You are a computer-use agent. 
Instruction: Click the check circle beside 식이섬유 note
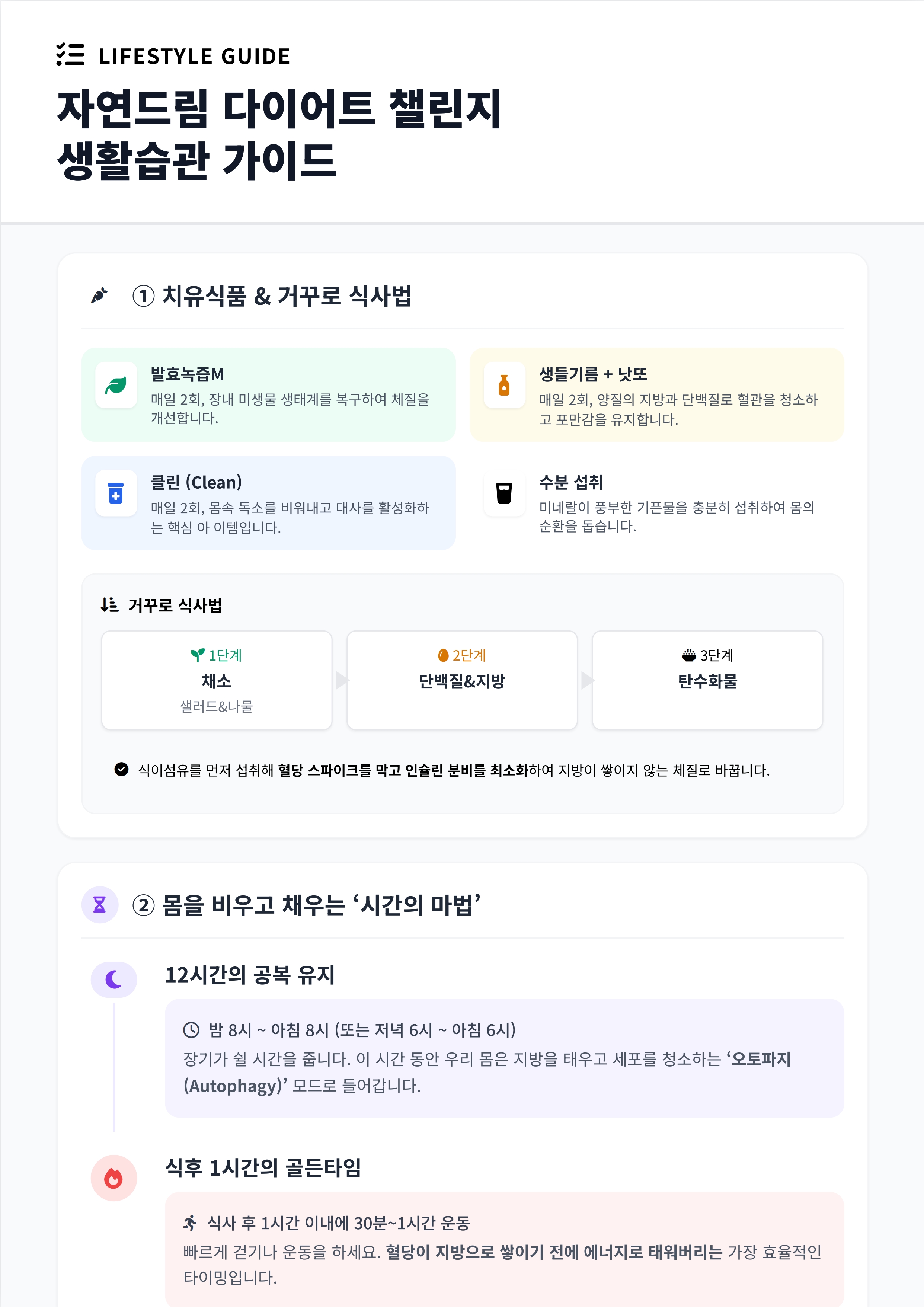(x=121, y=770)
